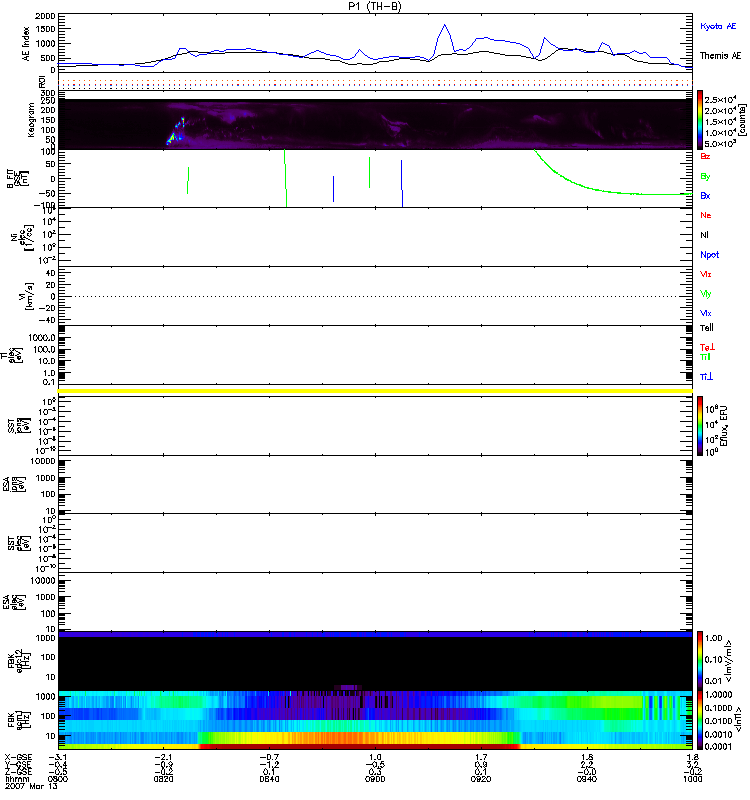Viewport: 750px width, 800px height.
Task: Click the green Viy legend label
Action: 706,294
